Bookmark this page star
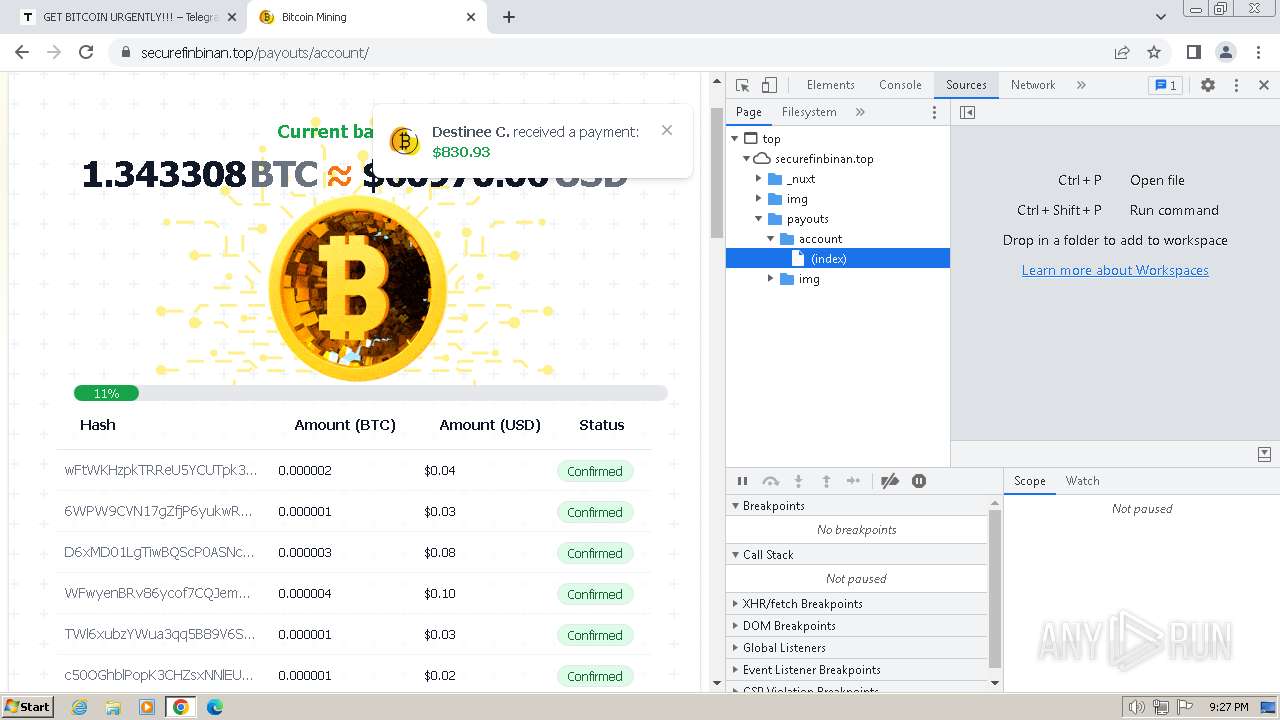 pos(1154,52)
